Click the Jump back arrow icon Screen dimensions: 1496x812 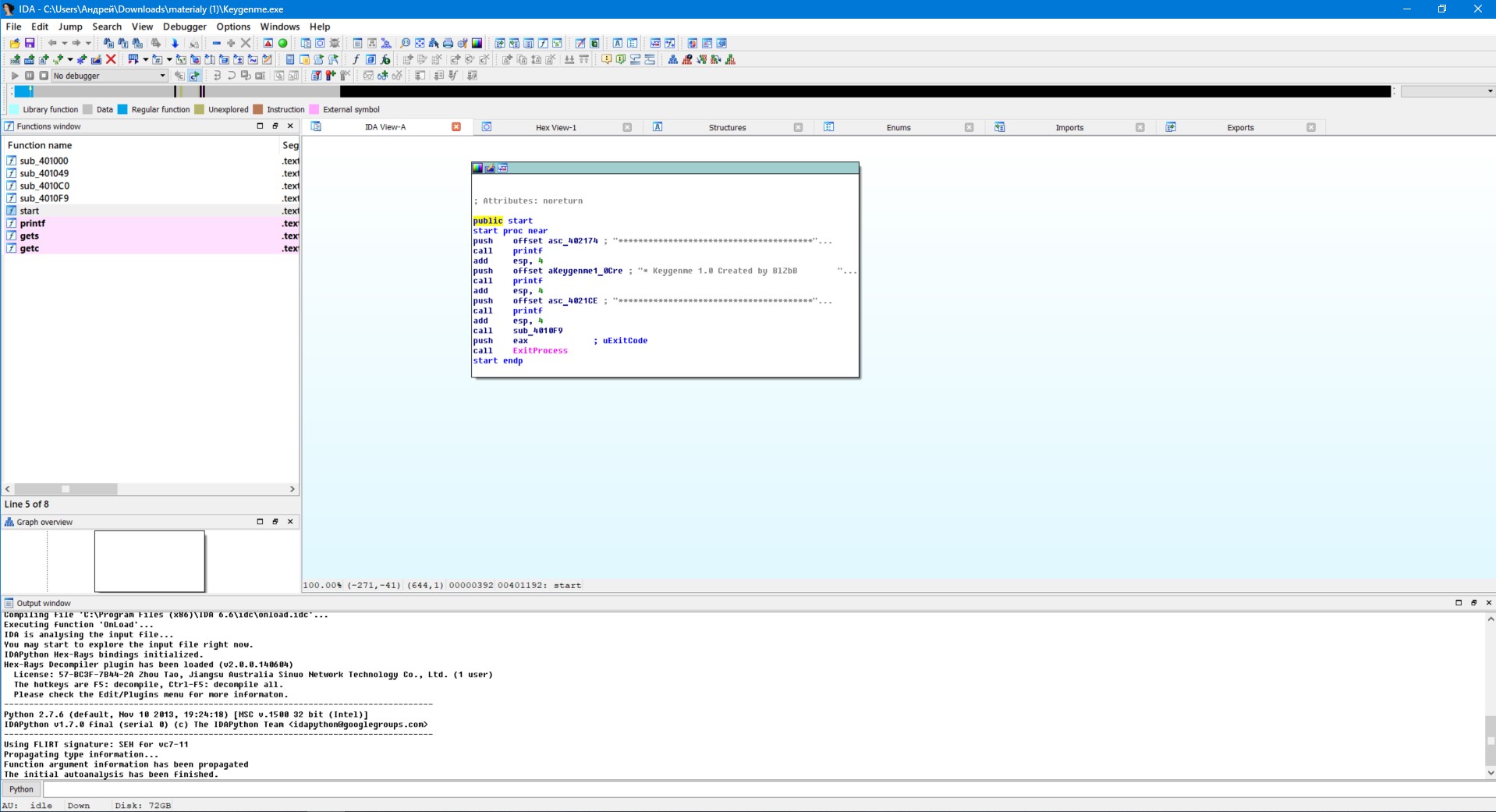coord(52,43)
